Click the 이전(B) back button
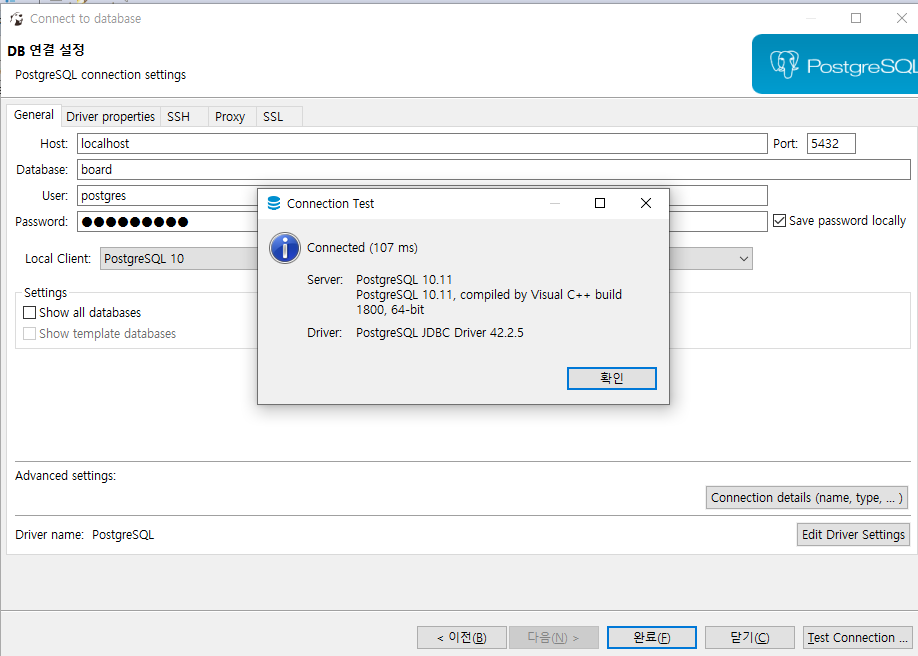 (x=461, y=637)
